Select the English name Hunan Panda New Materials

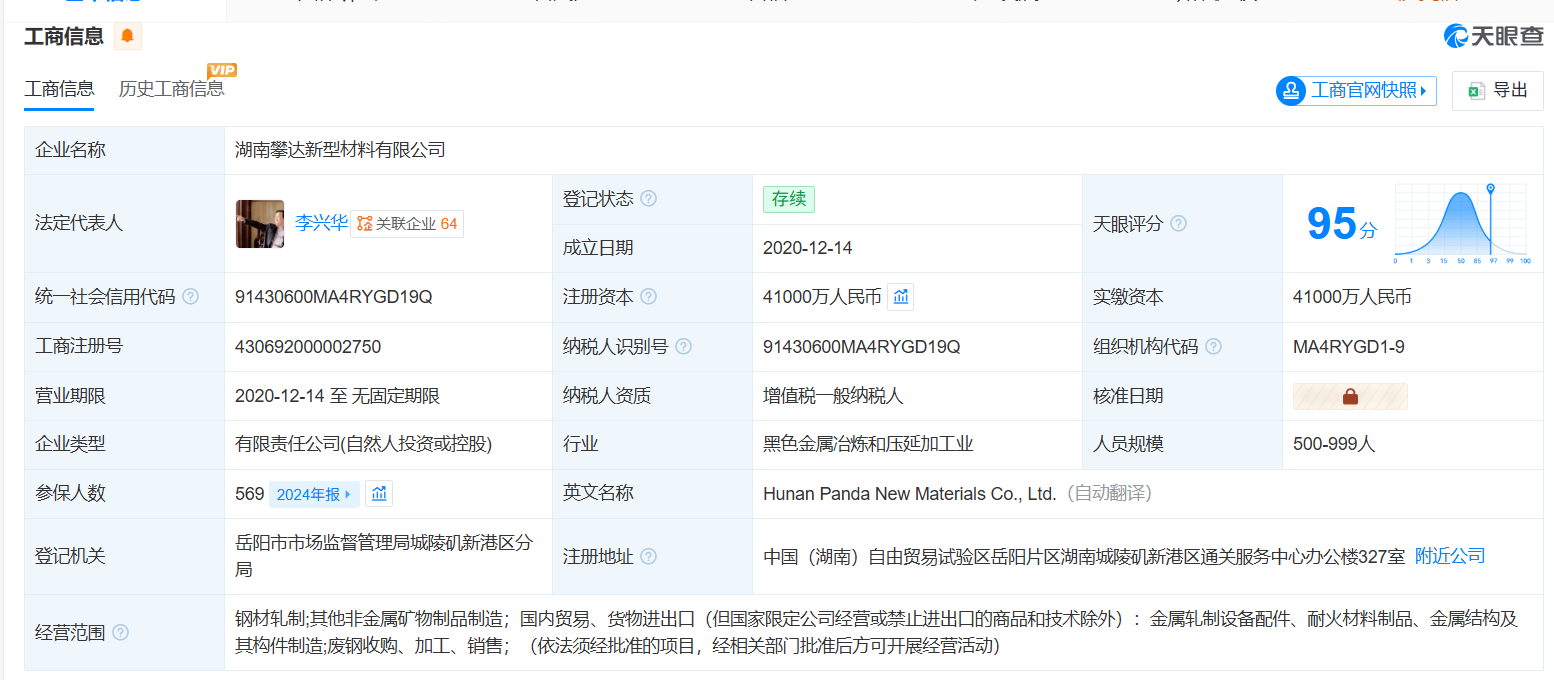pos(909,494)
